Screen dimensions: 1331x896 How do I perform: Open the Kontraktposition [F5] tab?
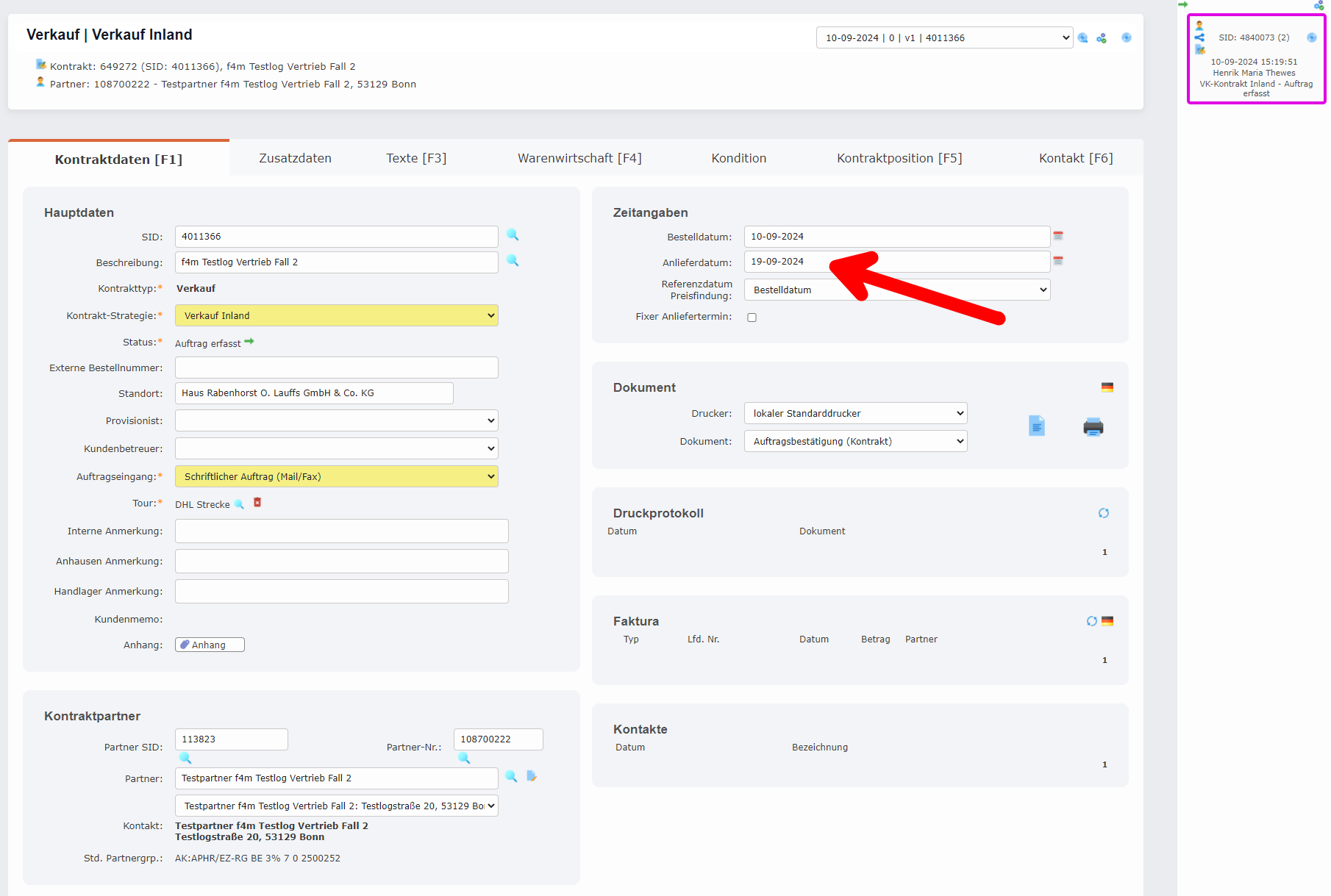coord(899,158)
